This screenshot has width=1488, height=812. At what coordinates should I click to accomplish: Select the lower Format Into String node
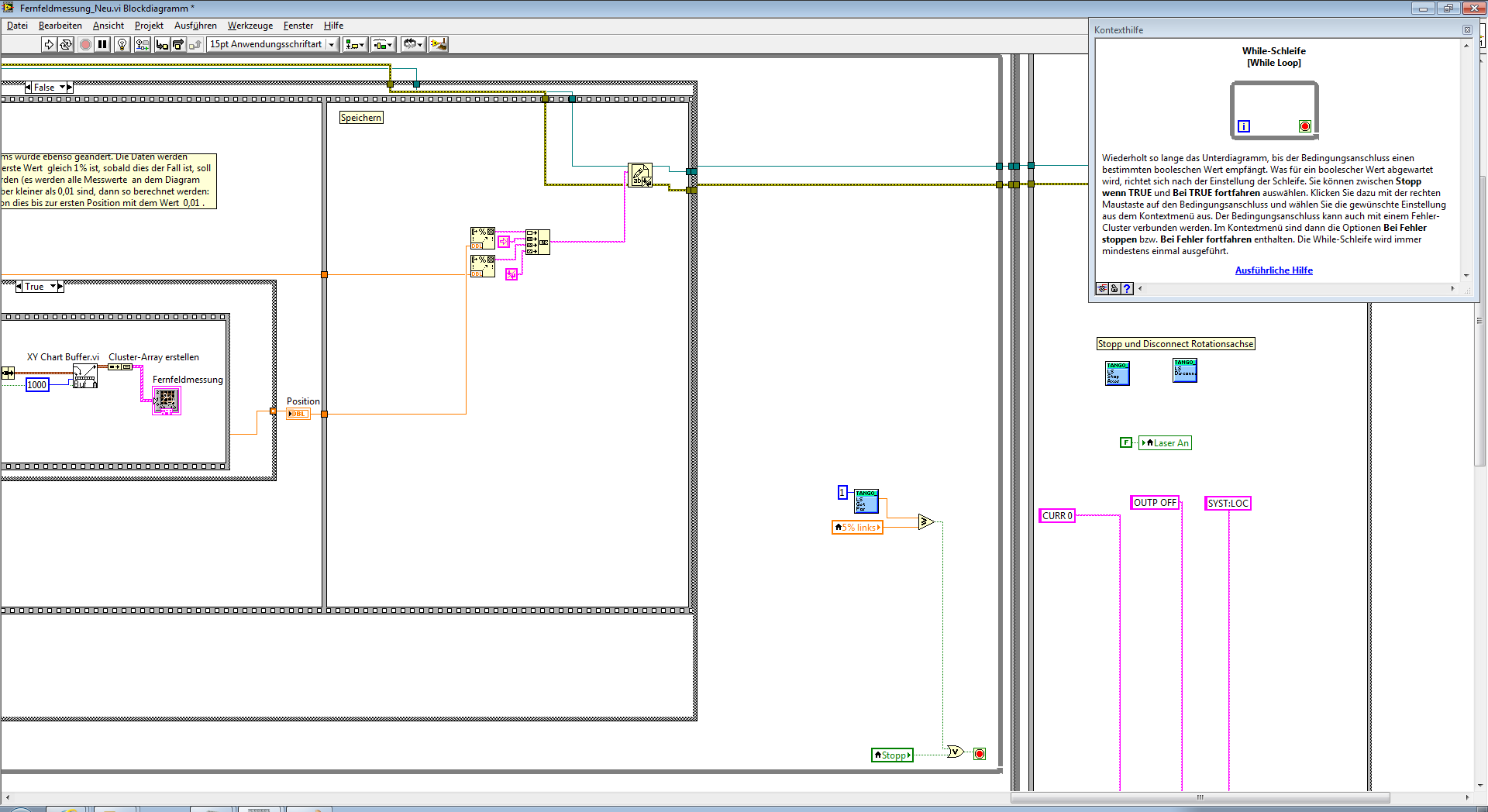[482, 266]
